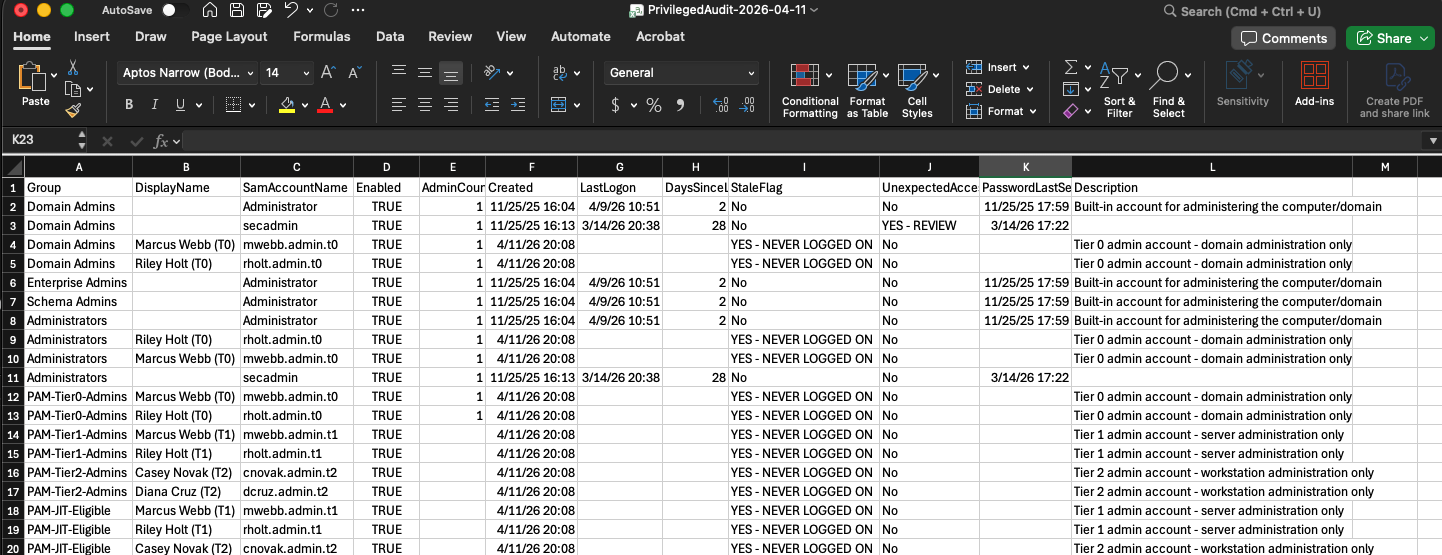Toggle Center horizontal alignment

(425, 105)
